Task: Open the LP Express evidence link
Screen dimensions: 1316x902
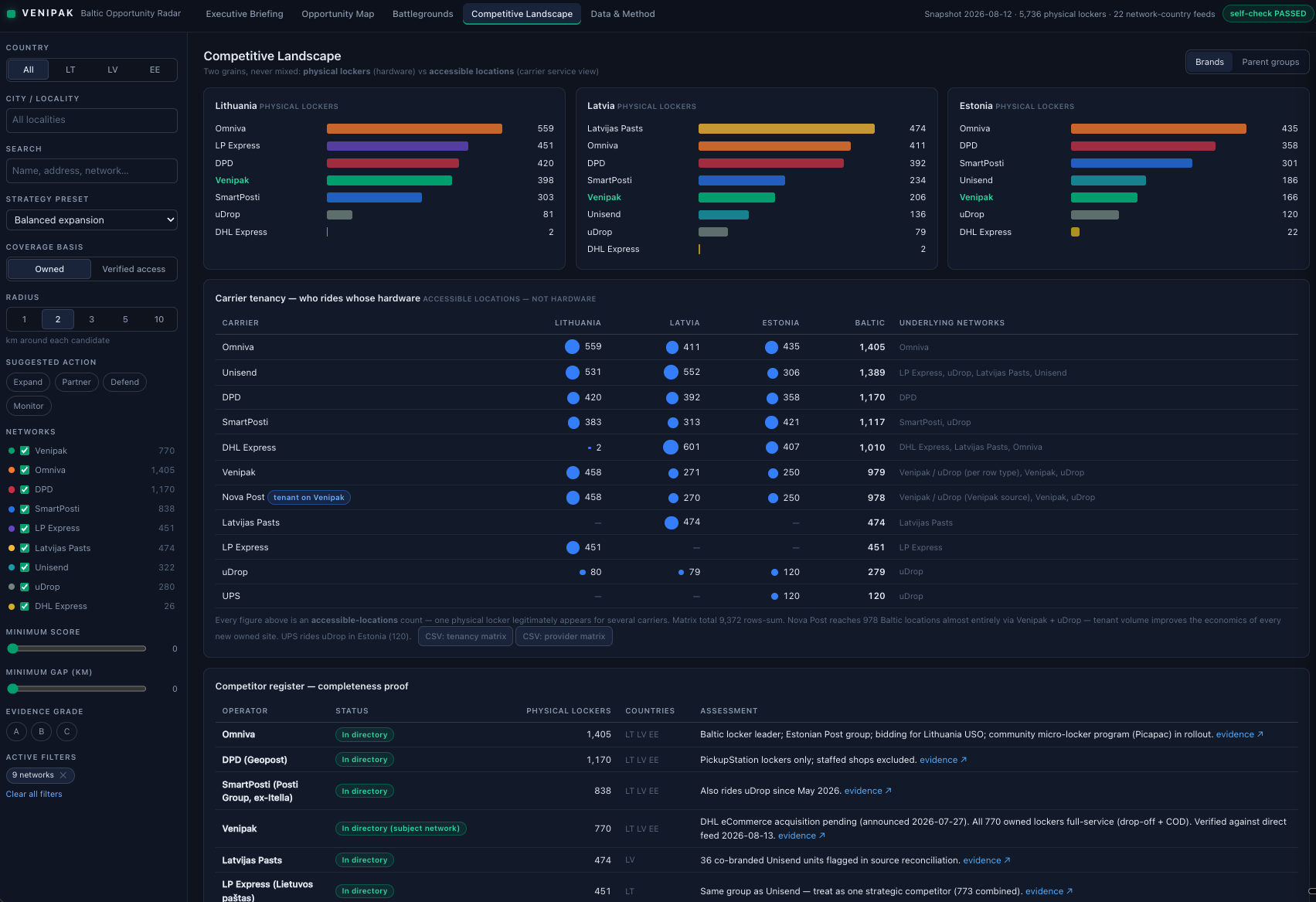Action: pyautogui.click(x=1049, y=891)
